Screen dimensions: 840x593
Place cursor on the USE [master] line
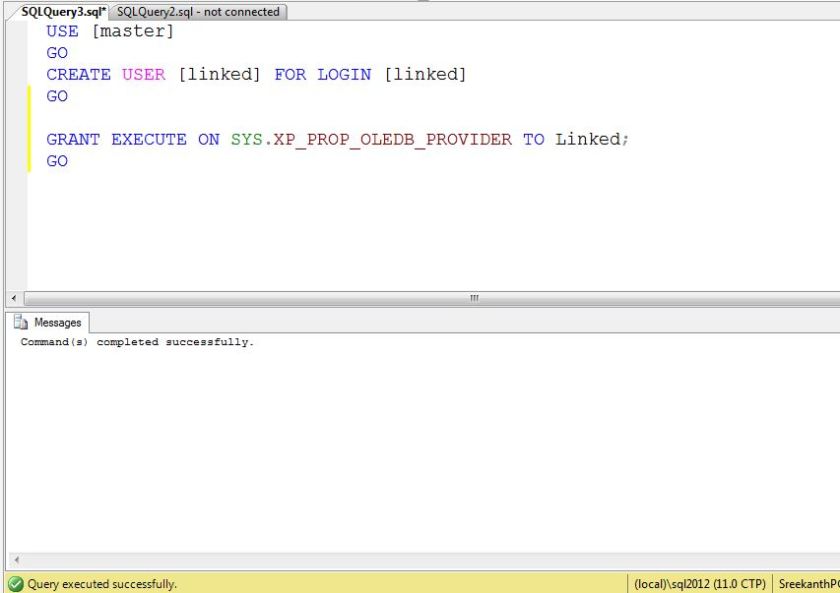[110, 32]
